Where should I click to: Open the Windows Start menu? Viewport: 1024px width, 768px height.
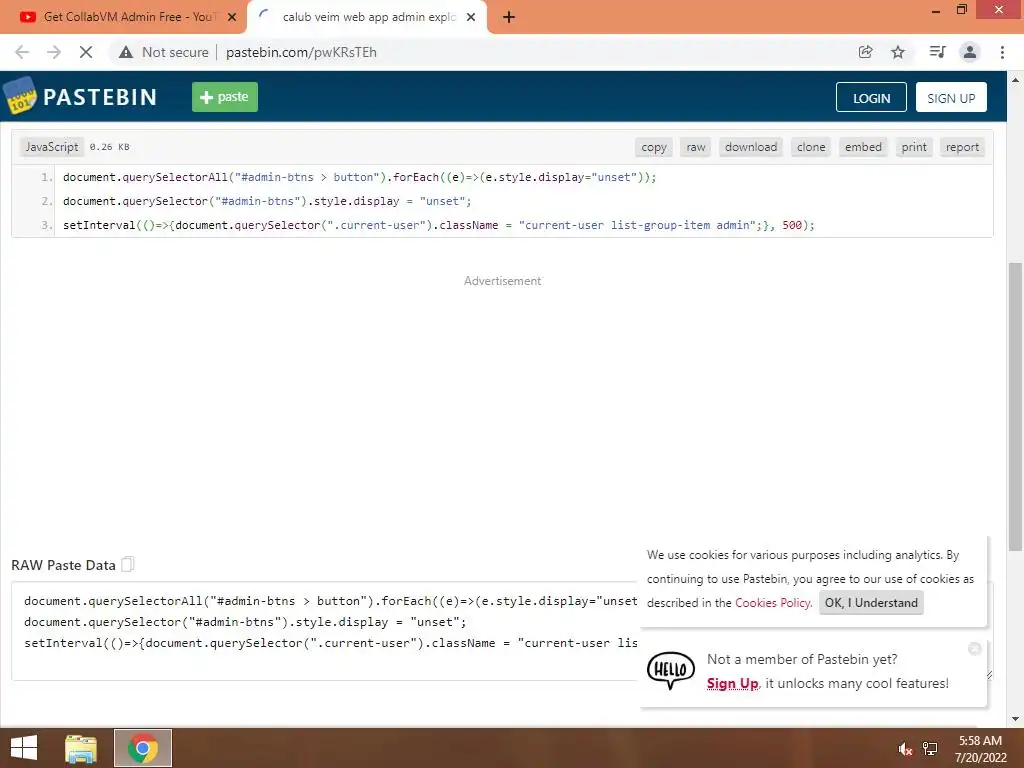click(24, 748)
